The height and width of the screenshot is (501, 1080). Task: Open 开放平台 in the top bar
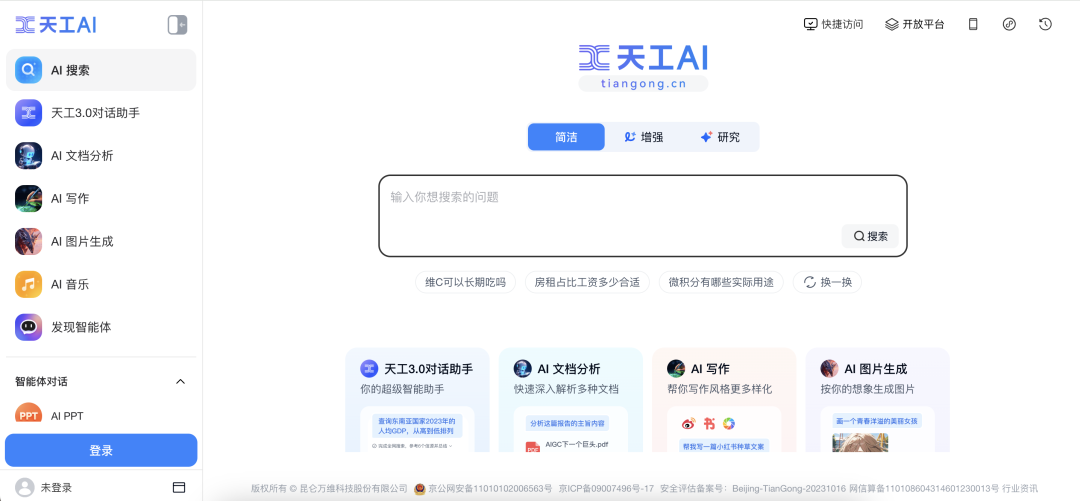(915, 24)
